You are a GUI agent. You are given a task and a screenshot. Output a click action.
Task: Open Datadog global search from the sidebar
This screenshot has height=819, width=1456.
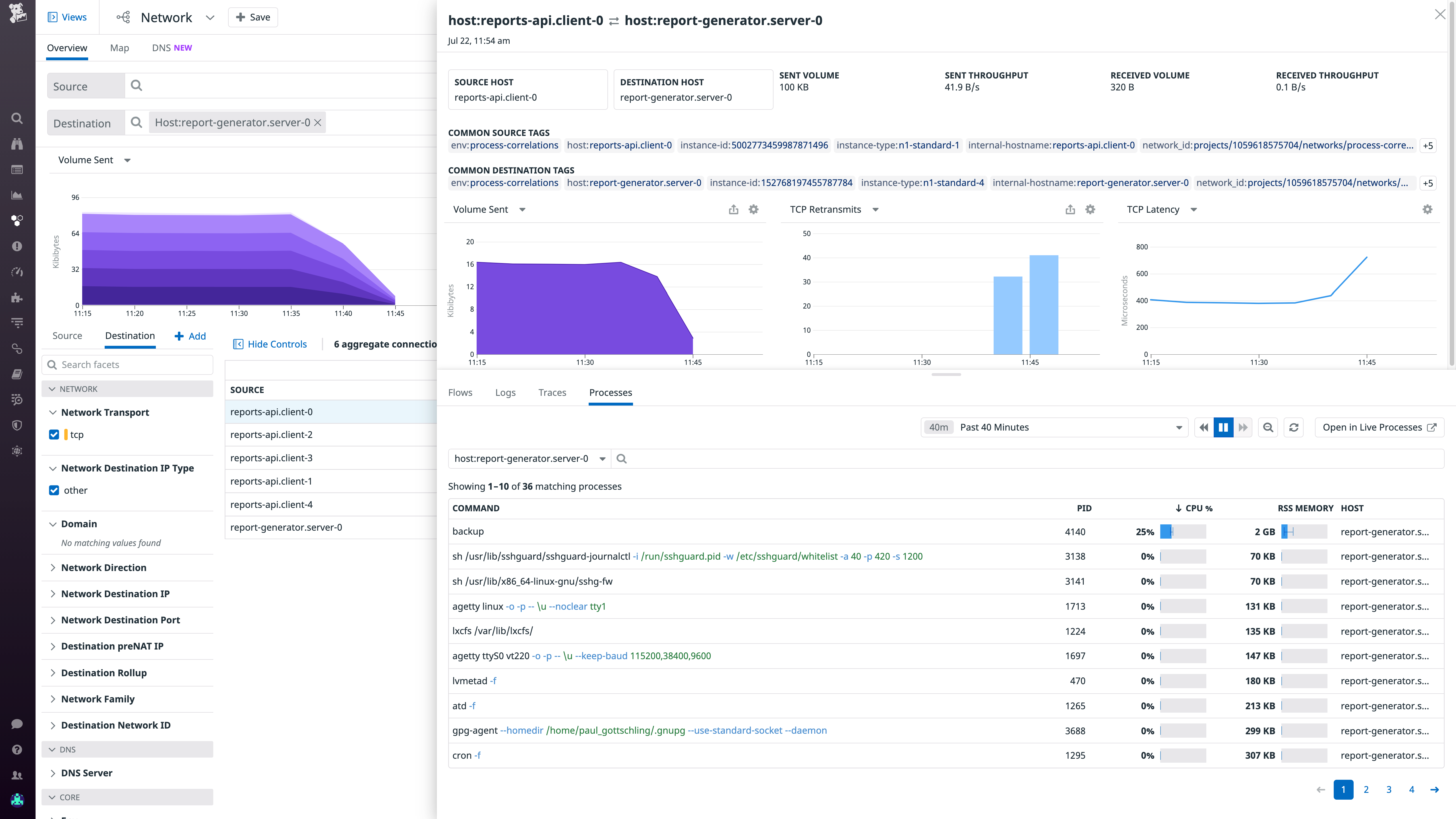pos(17,118)
